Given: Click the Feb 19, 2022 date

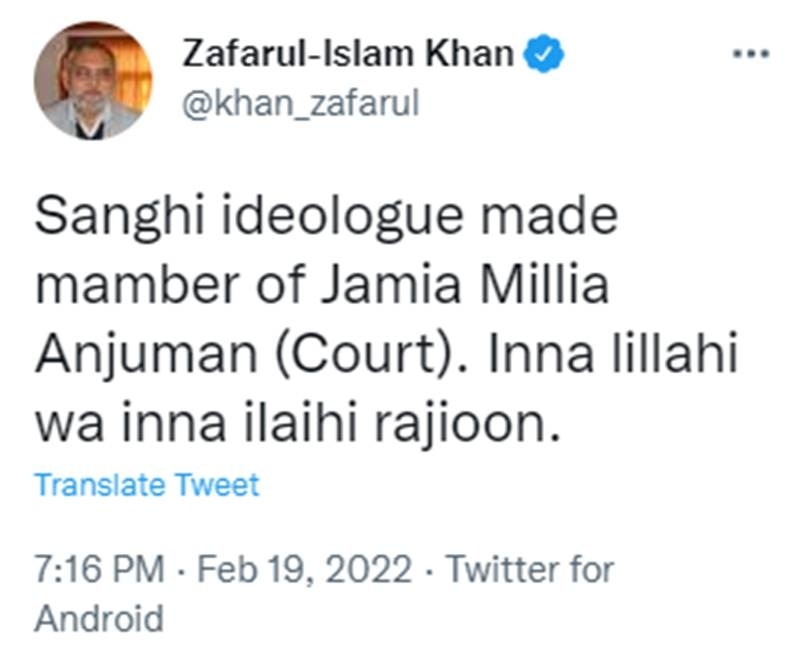Looking at the screenshot, I should pyautogui.click(x=303, y=571).
